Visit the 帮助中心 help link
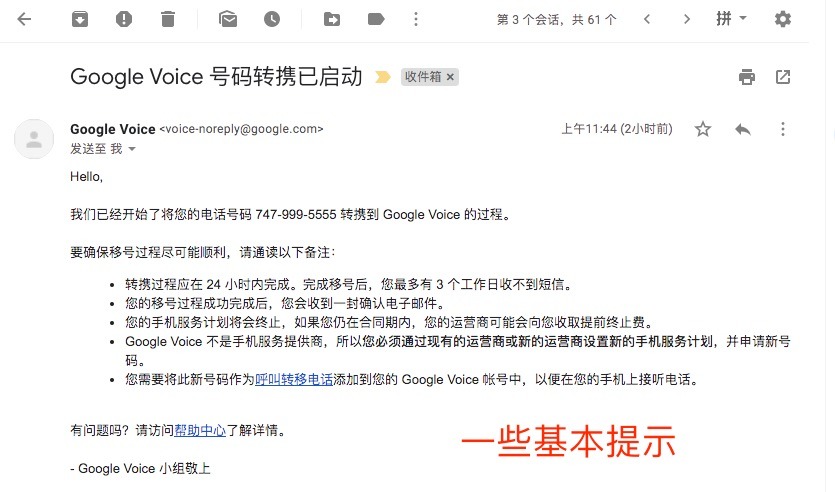Viewport: 835px width, 492px height. point(200,430)
